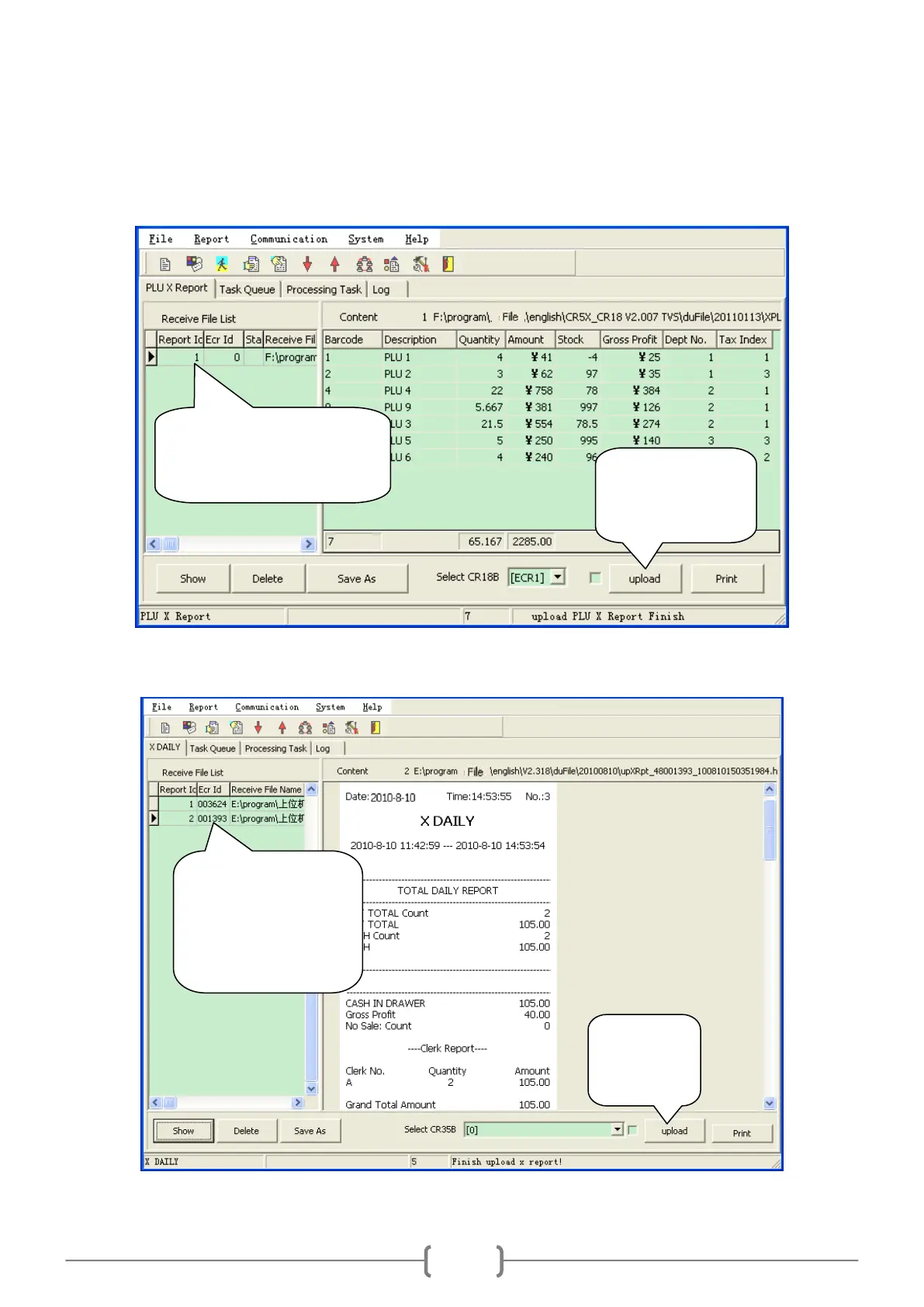Click Save As button in X DAILY window
This screenshot has height=1307, width=924.
310,1131
